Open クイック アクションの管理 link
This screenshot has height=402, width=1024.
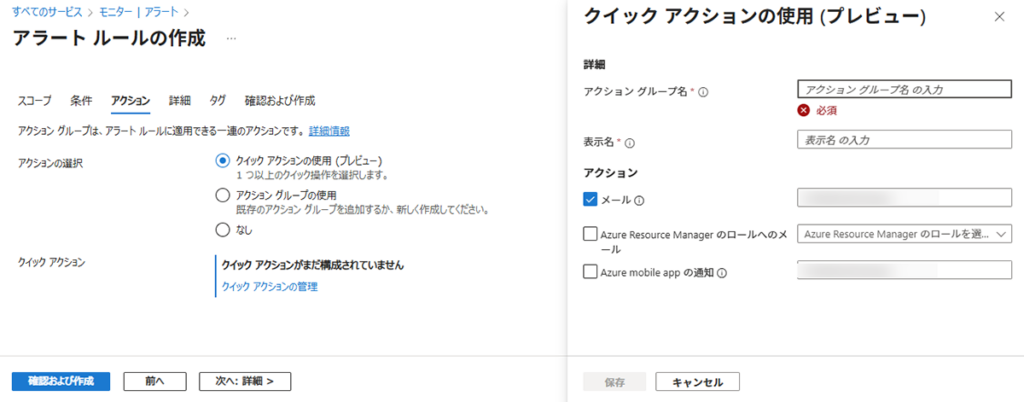tap(268, 288)
